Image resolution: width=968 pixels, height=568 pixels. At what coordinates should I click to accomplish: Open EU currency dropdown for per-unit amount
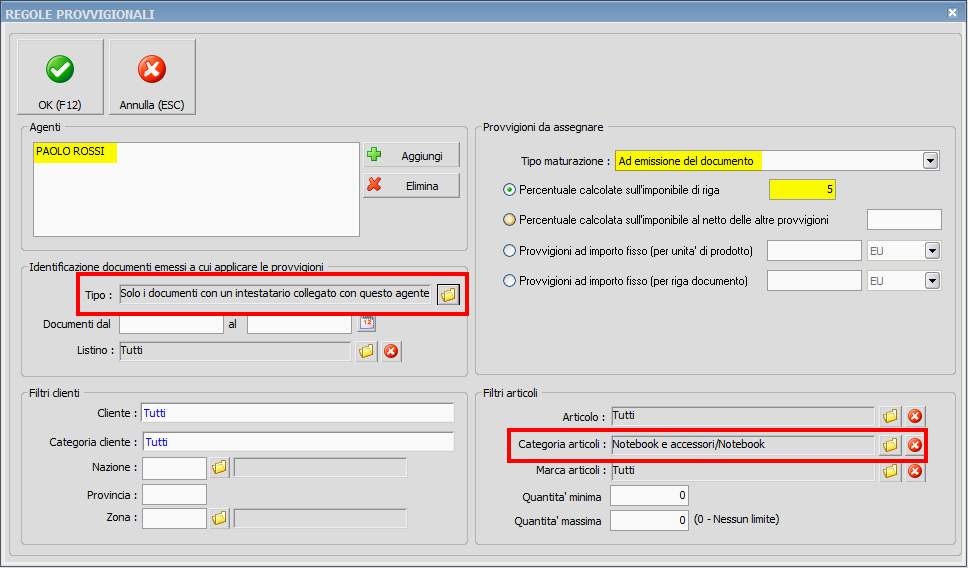pos(932,250)
